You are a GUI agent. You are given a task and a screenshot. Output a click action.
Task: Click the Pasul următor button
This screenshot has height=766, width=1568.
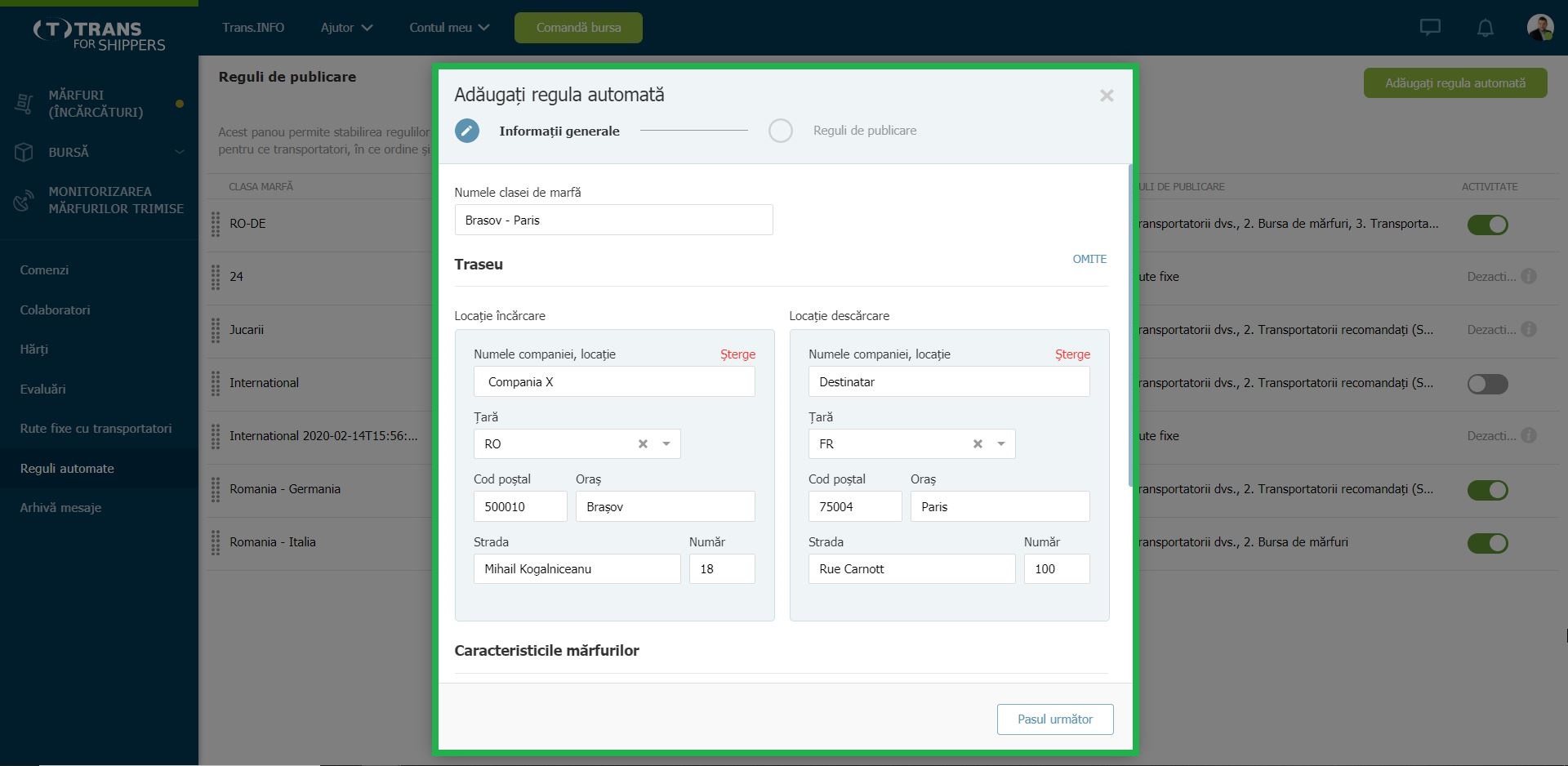click(1055, 719)
